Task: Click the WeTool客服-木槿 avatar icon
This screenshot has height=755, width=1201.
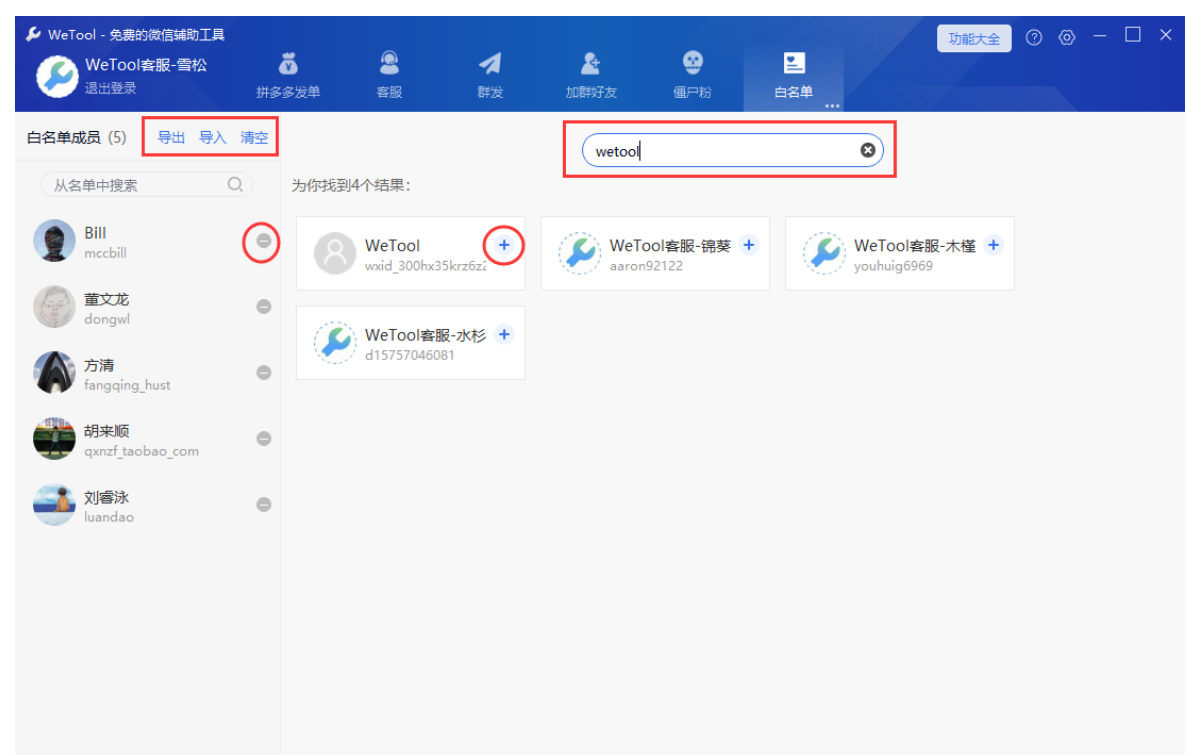Action: pos(824,254)
